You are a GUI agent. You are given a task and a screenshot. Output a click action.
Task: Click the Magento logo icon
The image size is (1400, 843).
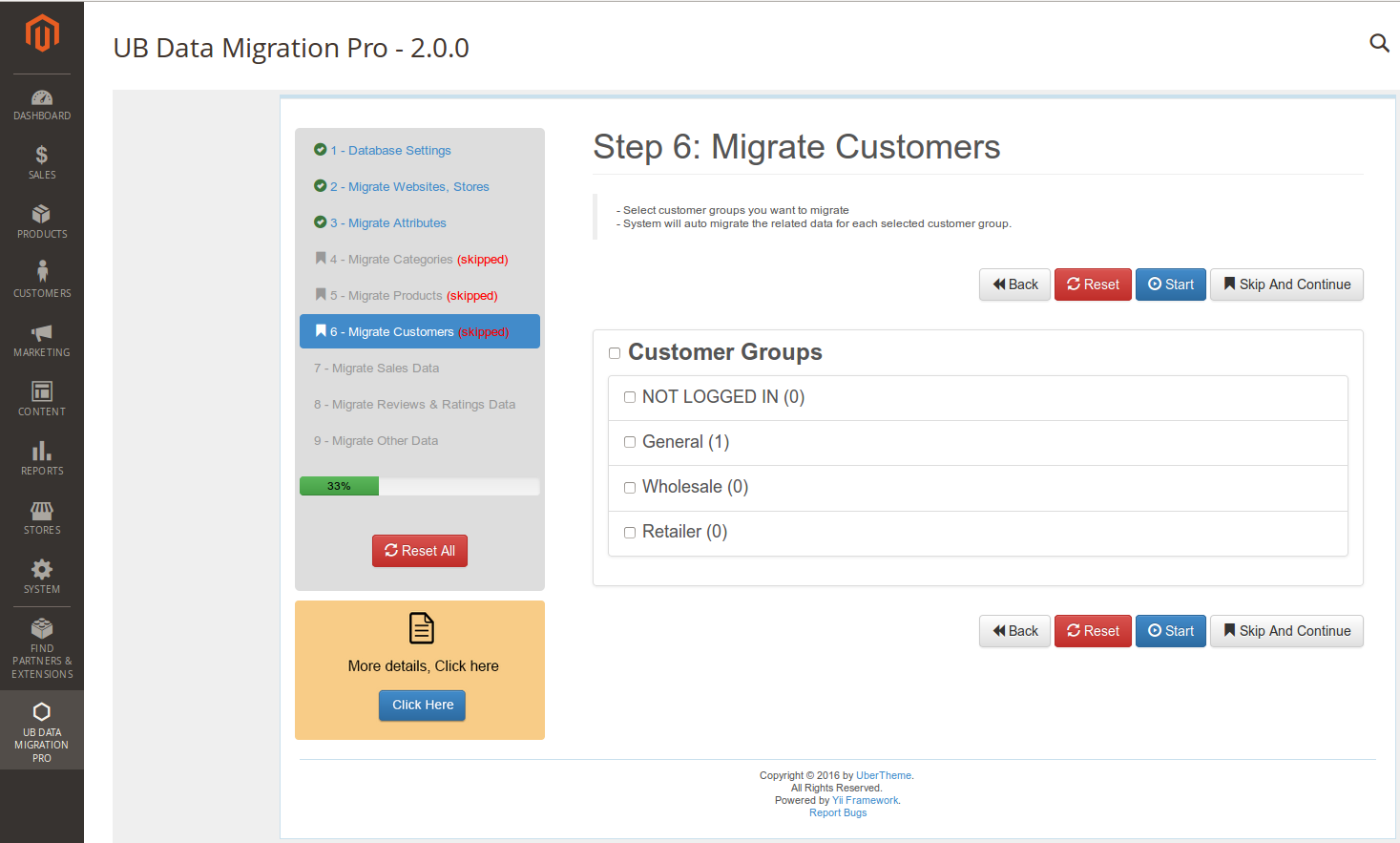click(x=42, y=32)
